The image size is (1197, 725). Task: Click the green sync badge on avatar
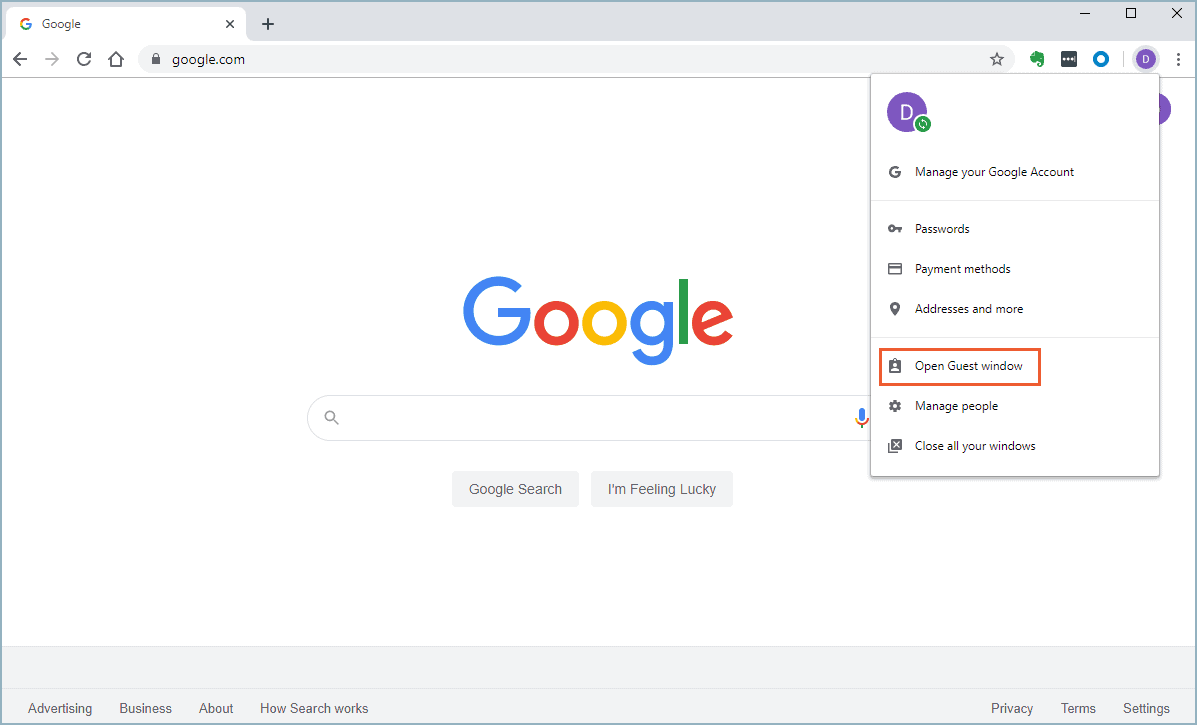923,124
